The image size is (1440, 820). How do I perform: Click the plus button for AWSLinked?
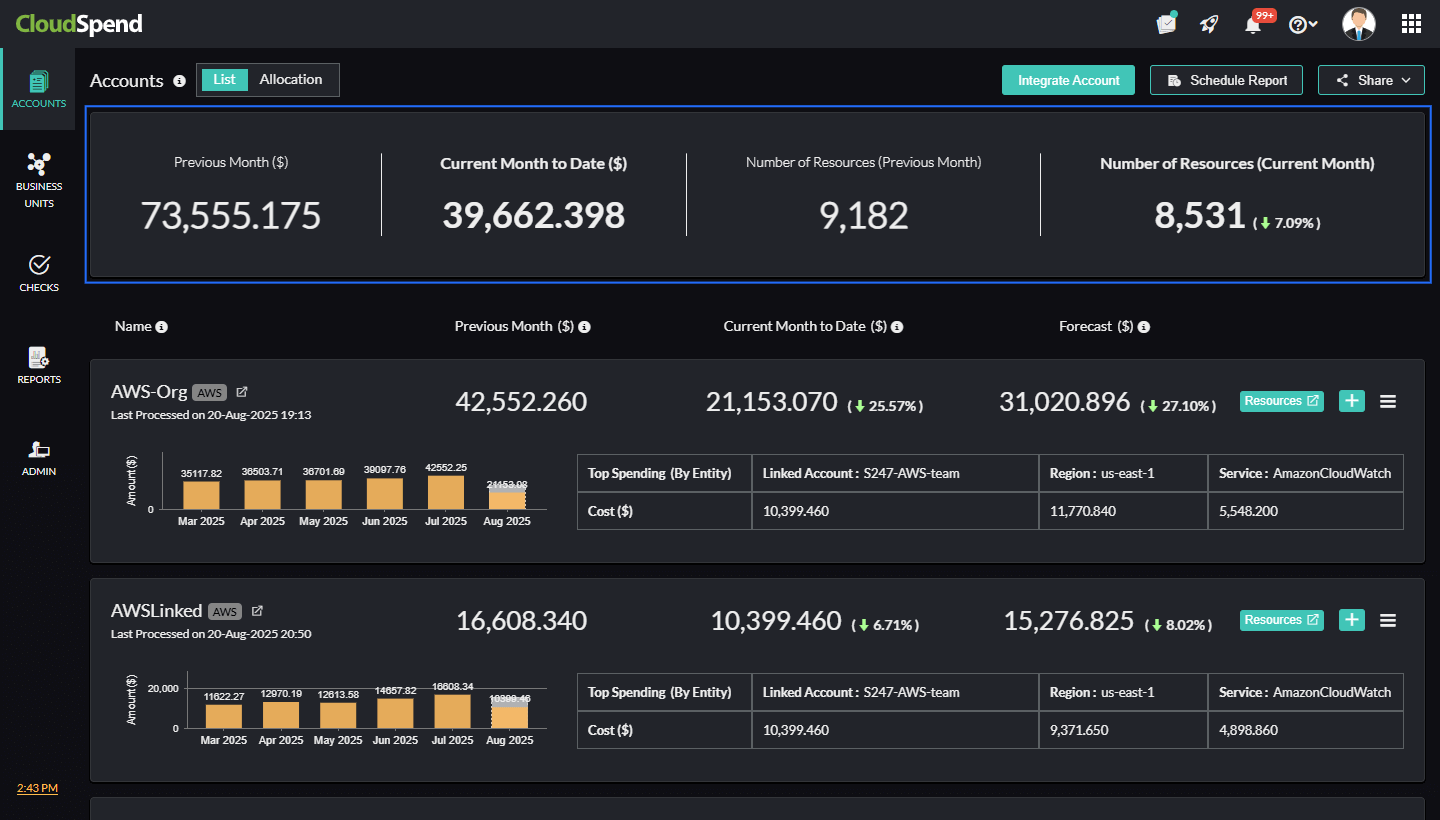[x=1352, y=620]
